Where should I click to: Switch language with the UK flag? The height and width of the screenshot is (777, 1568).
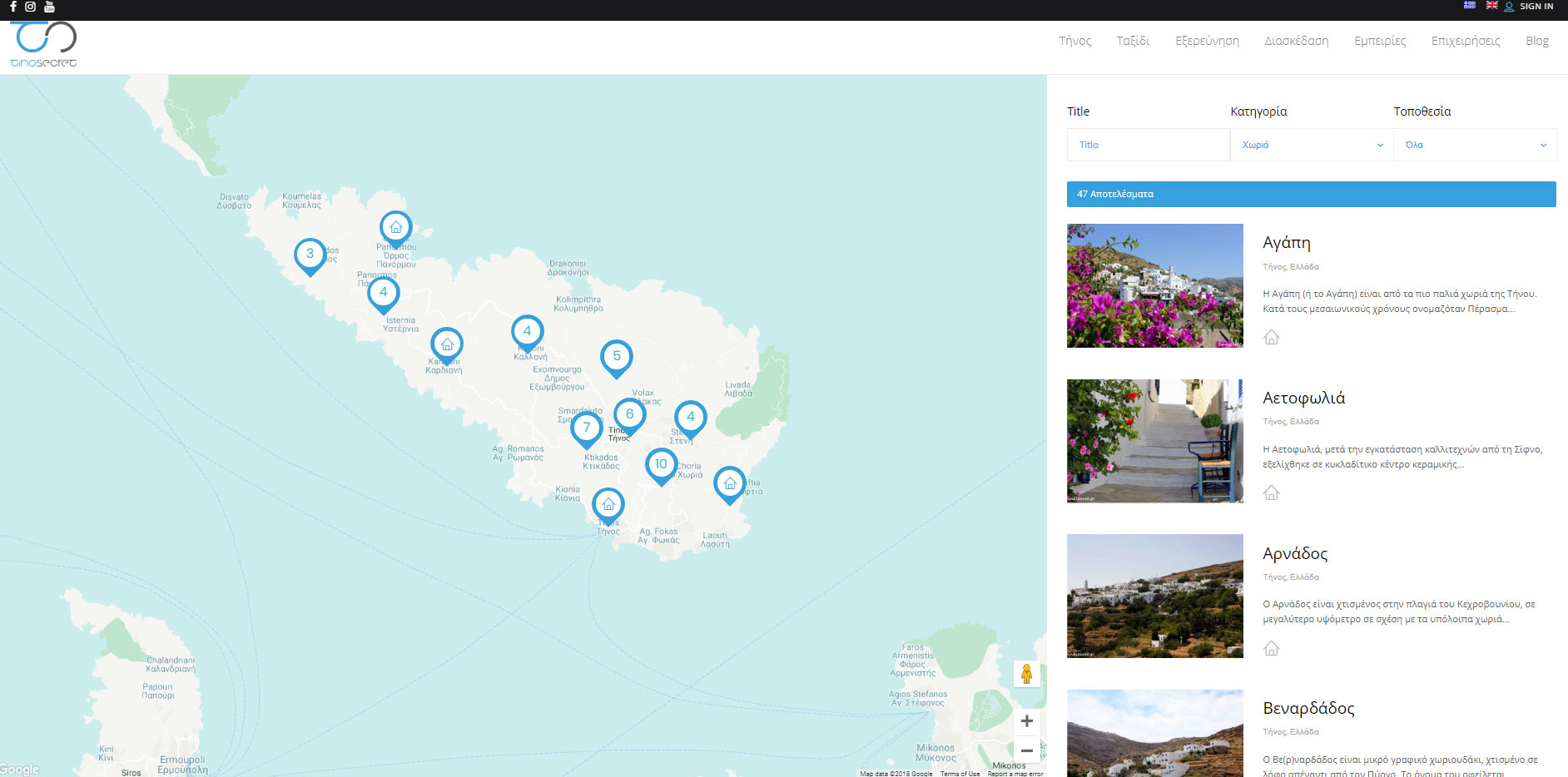point(1492,6)
